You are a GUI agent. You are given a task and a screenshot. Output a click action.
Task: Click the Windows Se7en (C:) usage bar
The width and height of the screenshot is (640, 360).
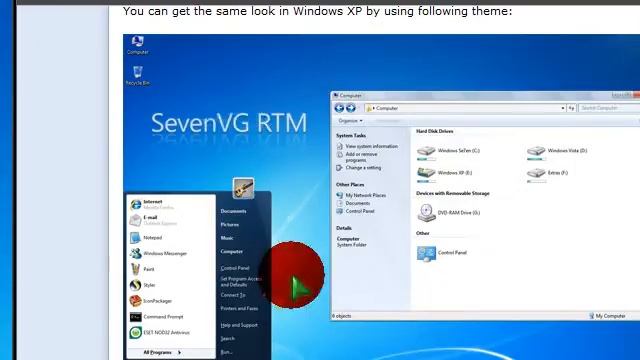[x=427, y=159]
